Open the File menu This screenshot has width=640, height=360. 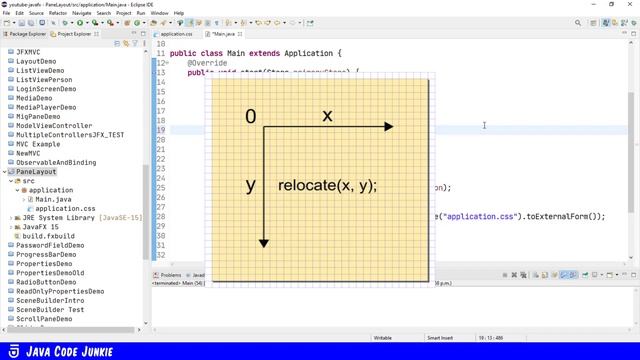click(6, 13)
